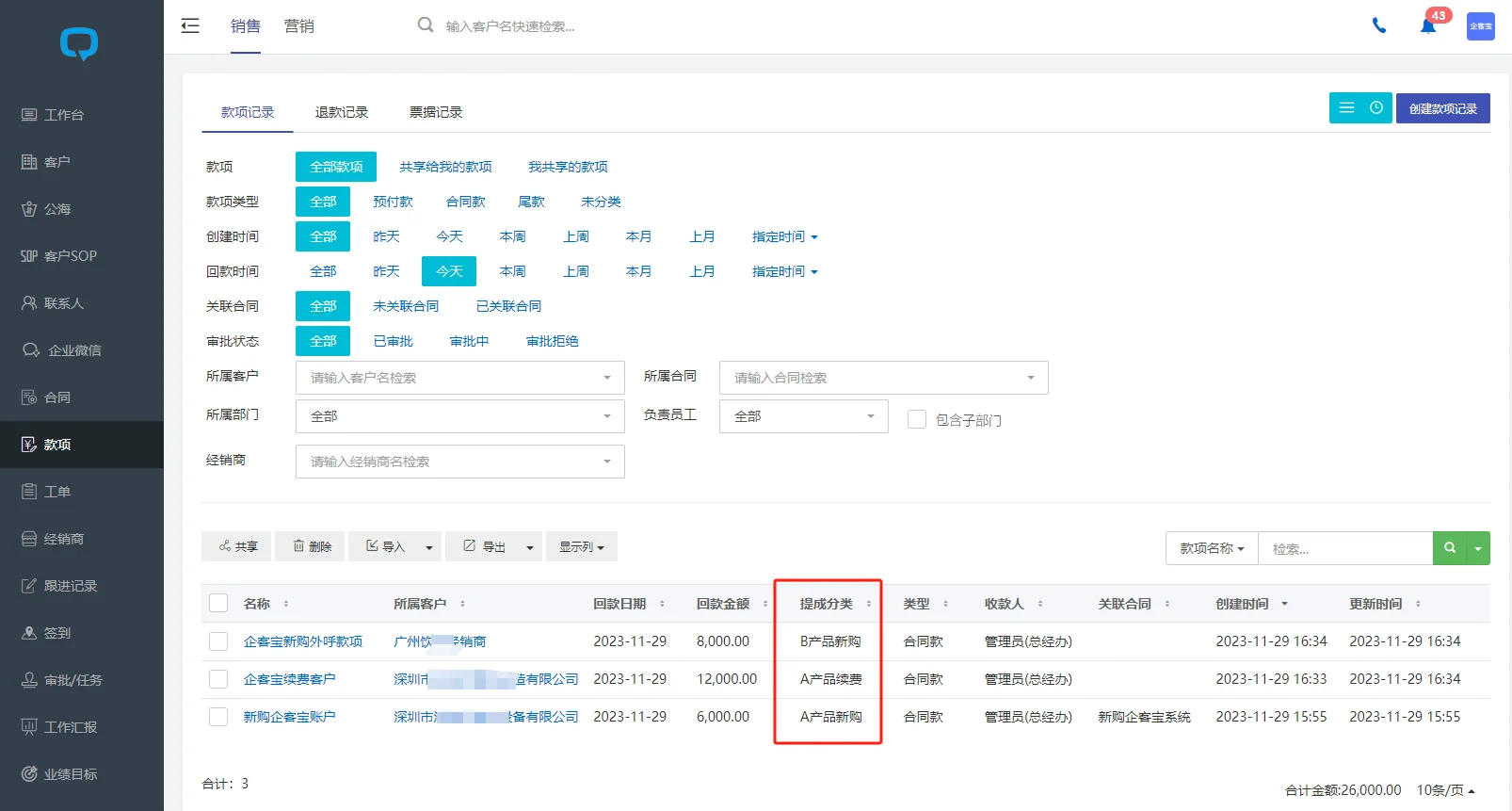Show 共享给我的款项 filter
This screenshot has width=1512, height=811.
(x=445, y=167)
